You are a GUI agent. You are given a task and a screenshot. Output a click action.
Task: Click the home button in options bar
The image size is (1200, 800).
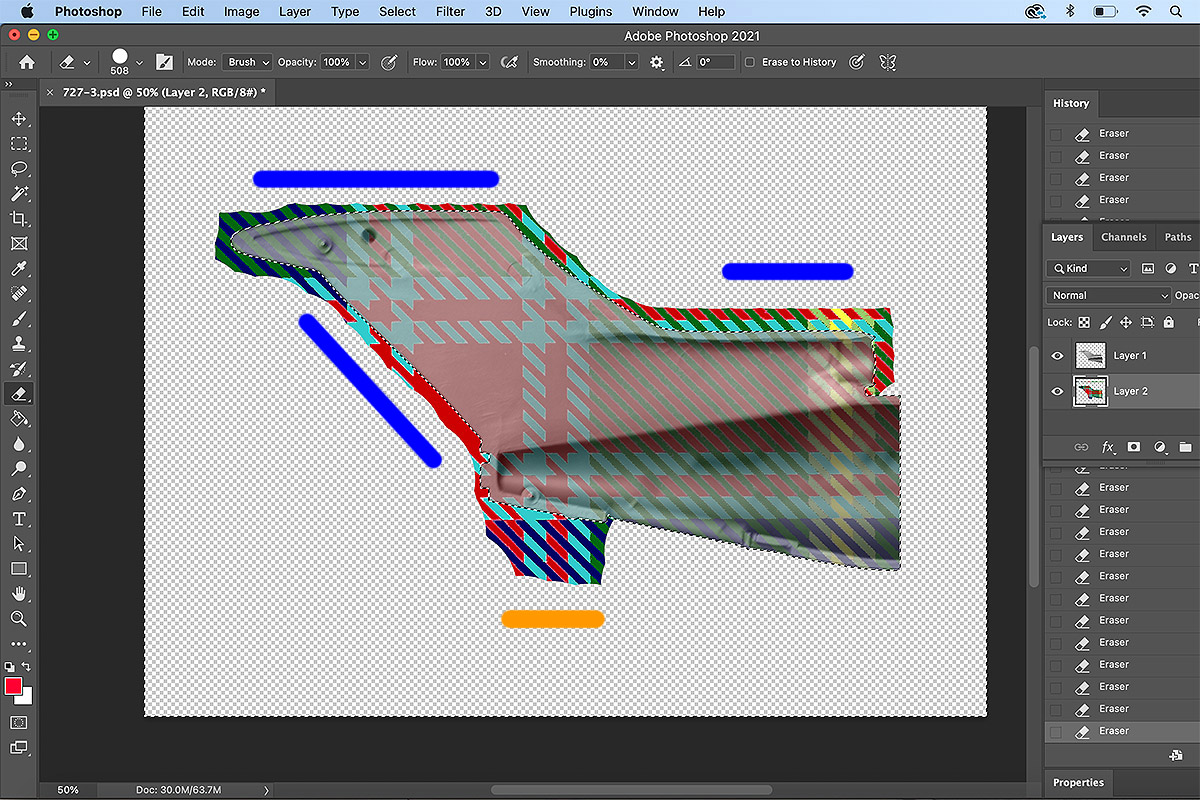coord(27,62)
